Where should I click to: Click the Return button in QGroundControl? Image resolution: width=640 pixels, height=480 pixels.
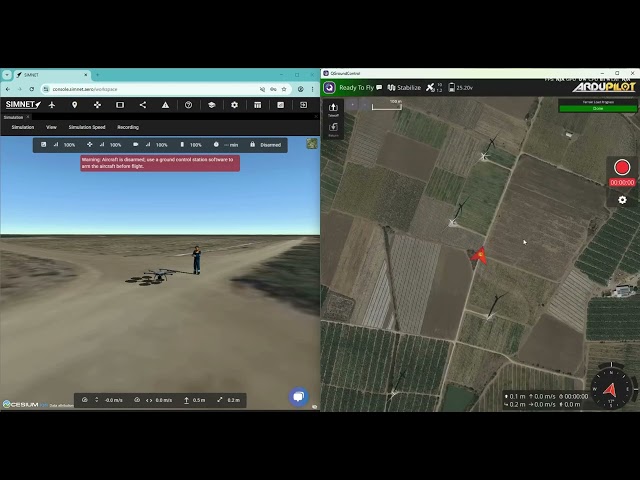pos(333,130)
